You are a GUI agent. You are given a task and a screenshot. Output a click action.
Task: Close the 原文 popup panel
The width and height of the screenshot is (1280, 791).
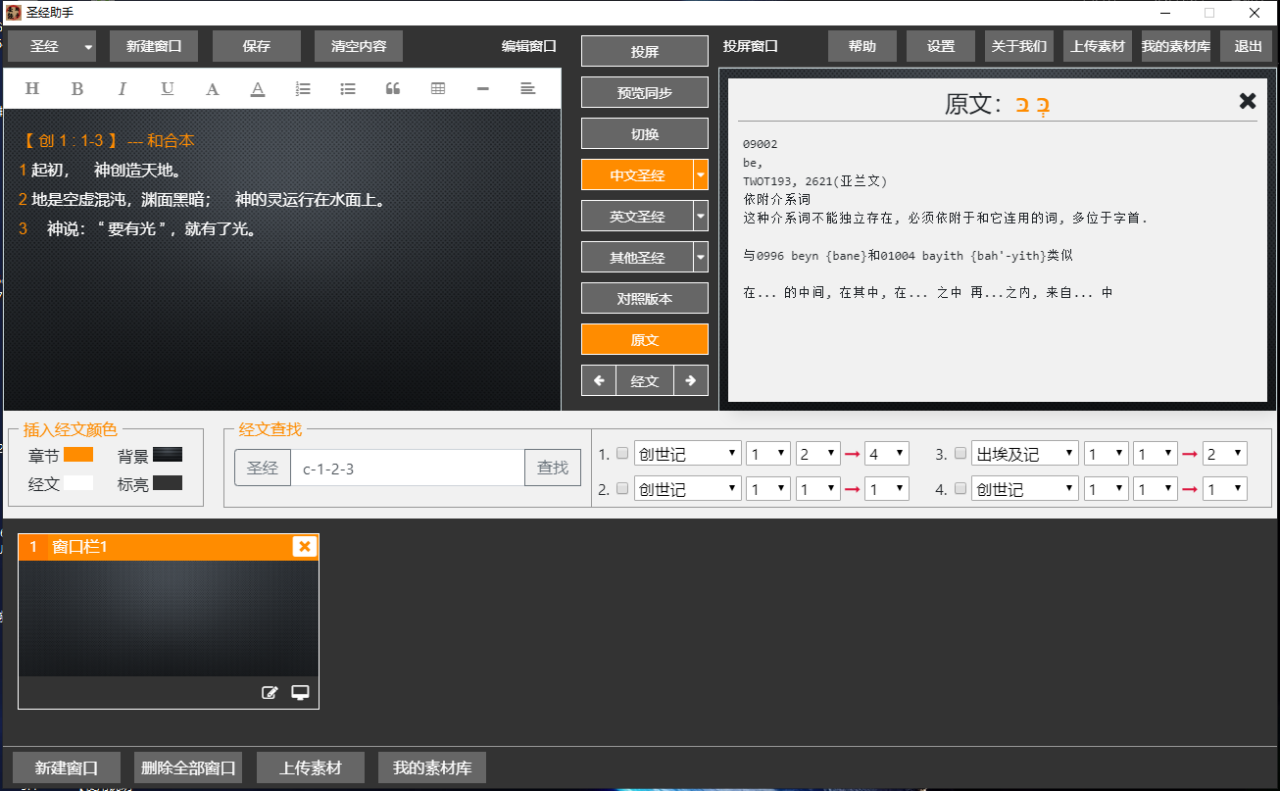1247,101
